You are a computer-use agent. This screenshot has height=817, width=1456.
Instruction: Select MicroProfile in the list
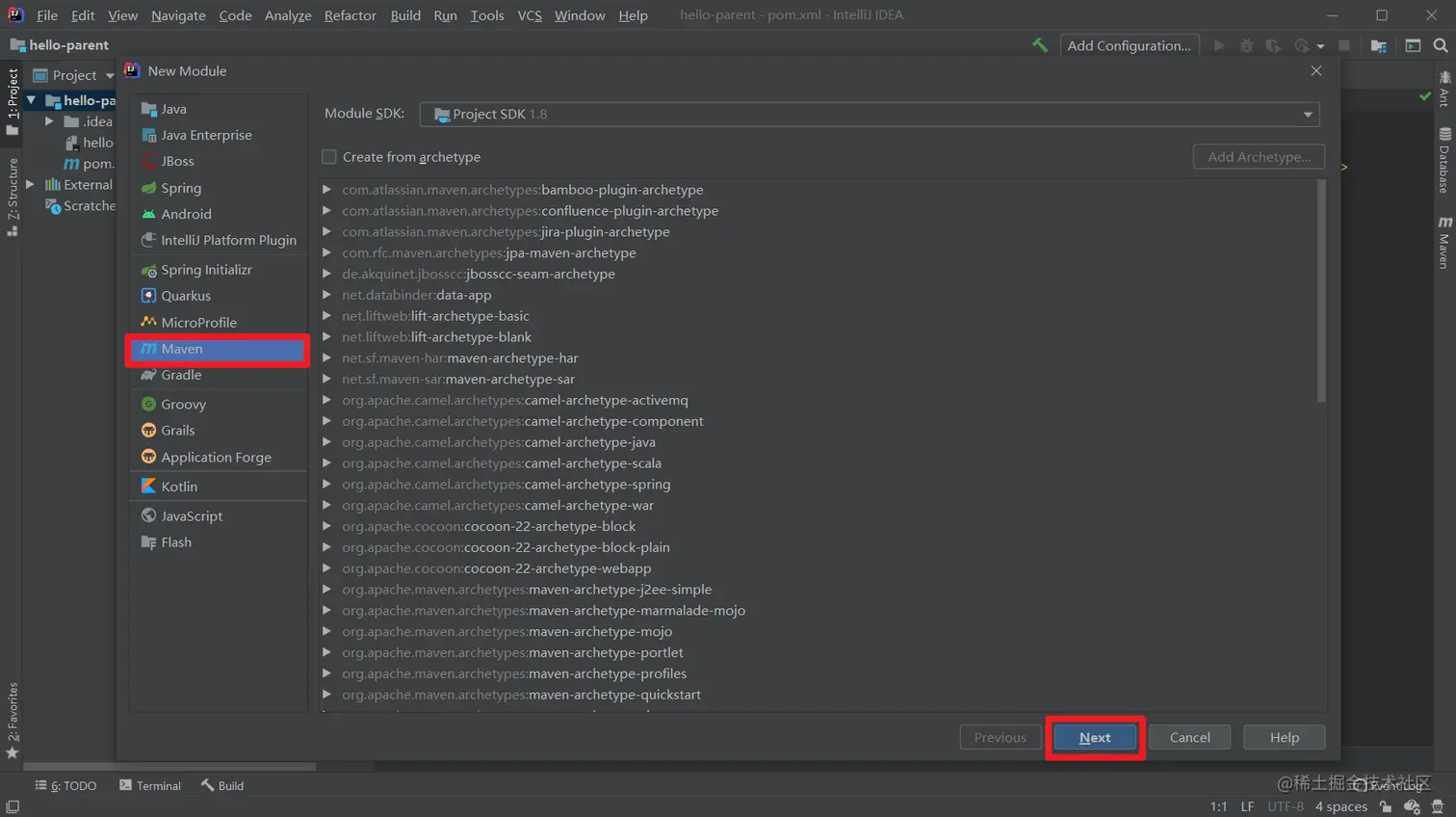point(198,323)
